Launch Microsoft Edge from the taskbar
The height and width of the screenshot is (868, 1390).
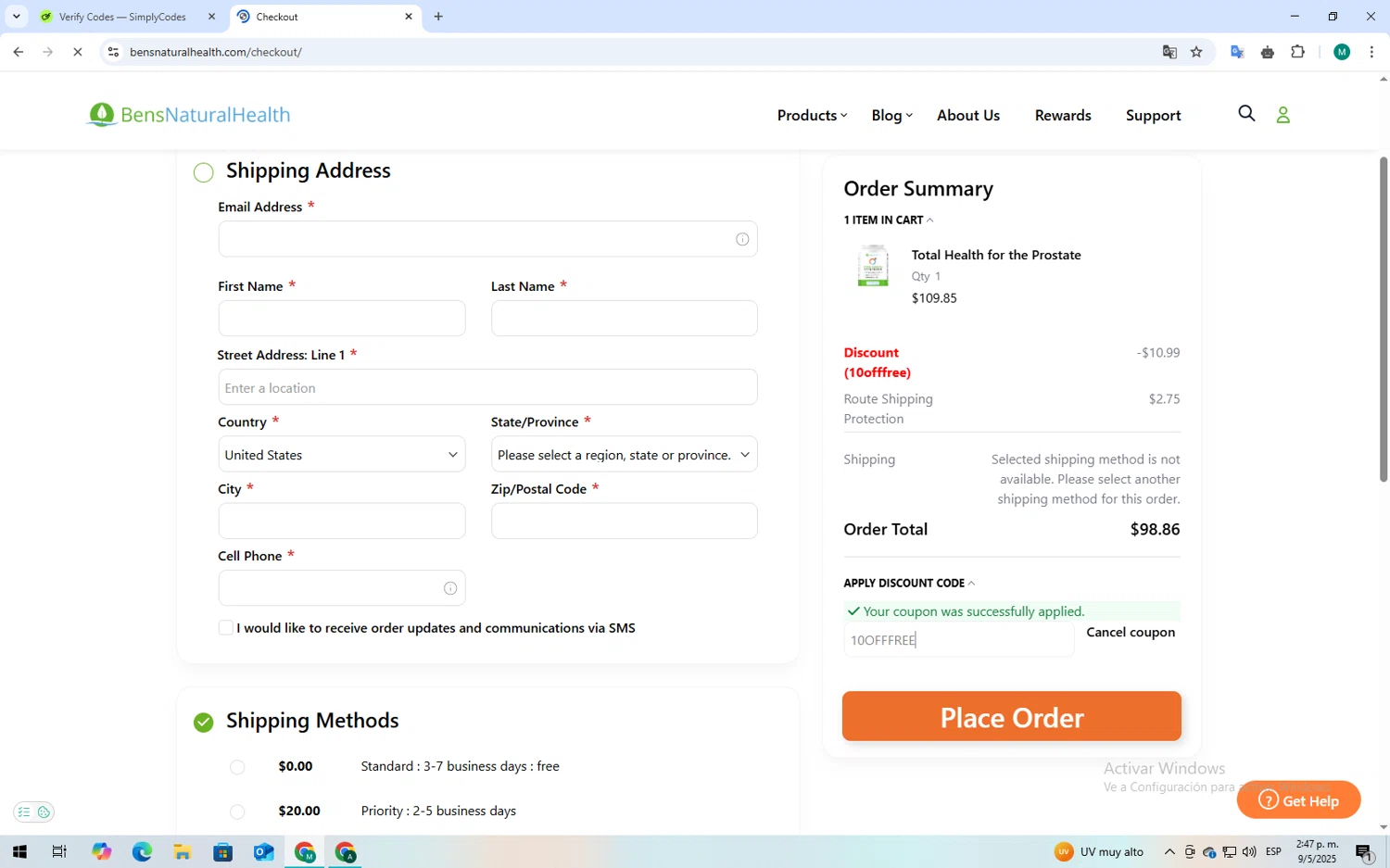click(142, 852)
